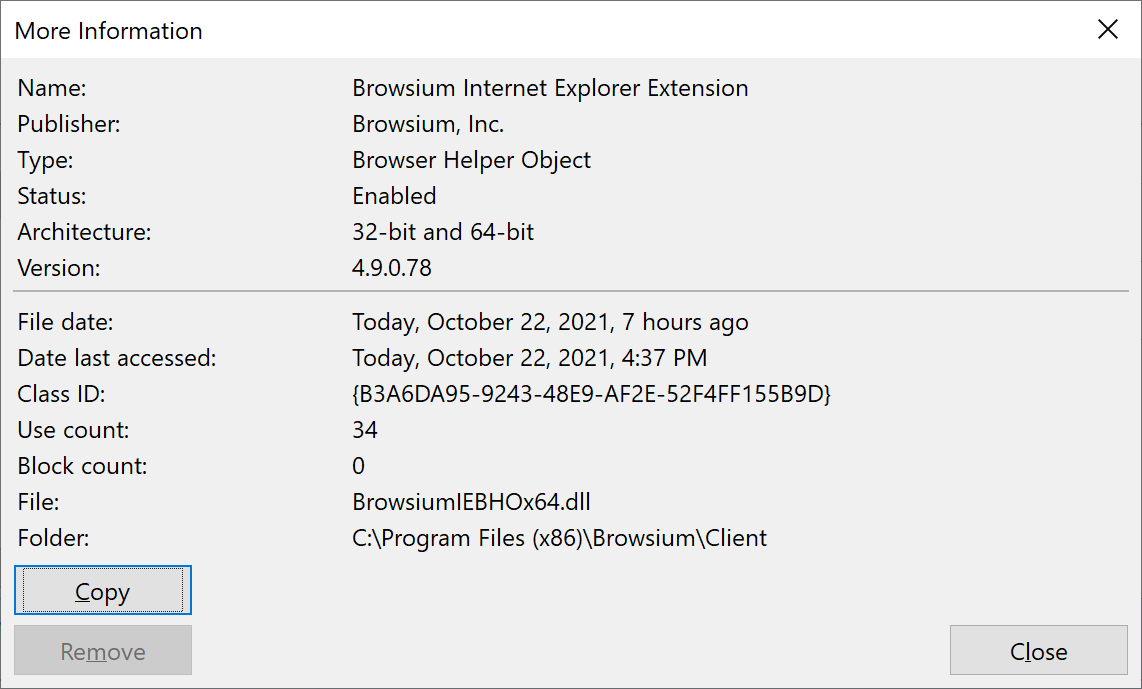Select the file name BrowsiumIEBHOx64.dll
The height and width of the screenshot is (689, 1142).
click(x=470, y=502)
